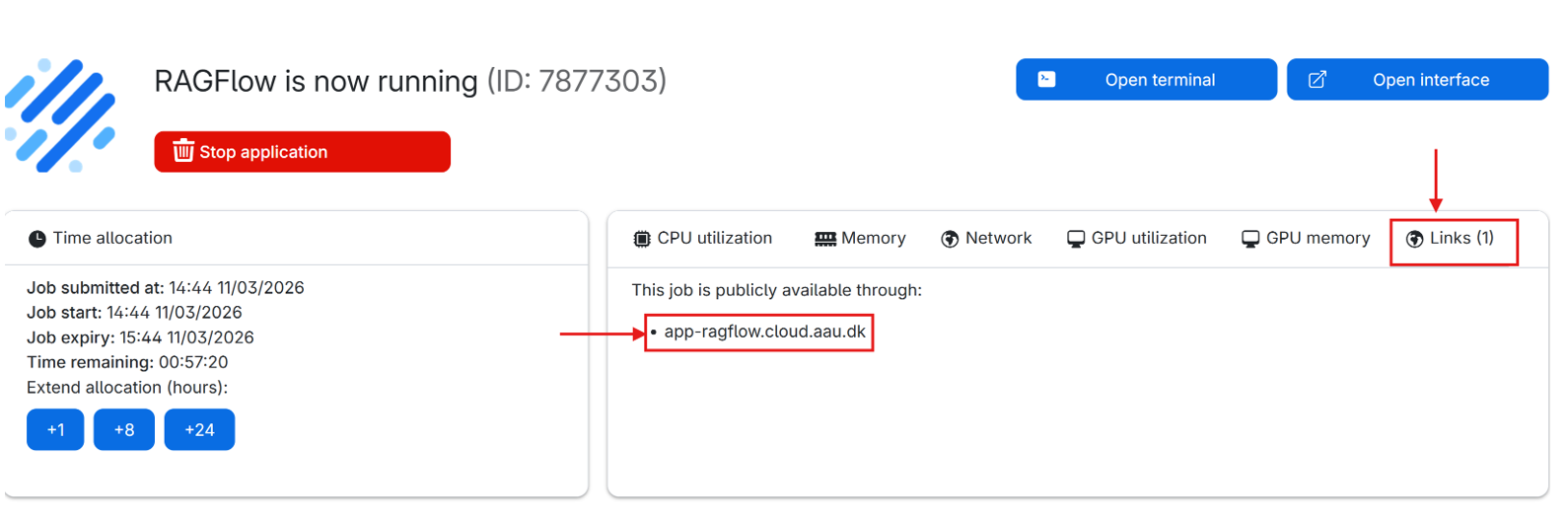Click the RAGFlow application logo

pos(60,114)
